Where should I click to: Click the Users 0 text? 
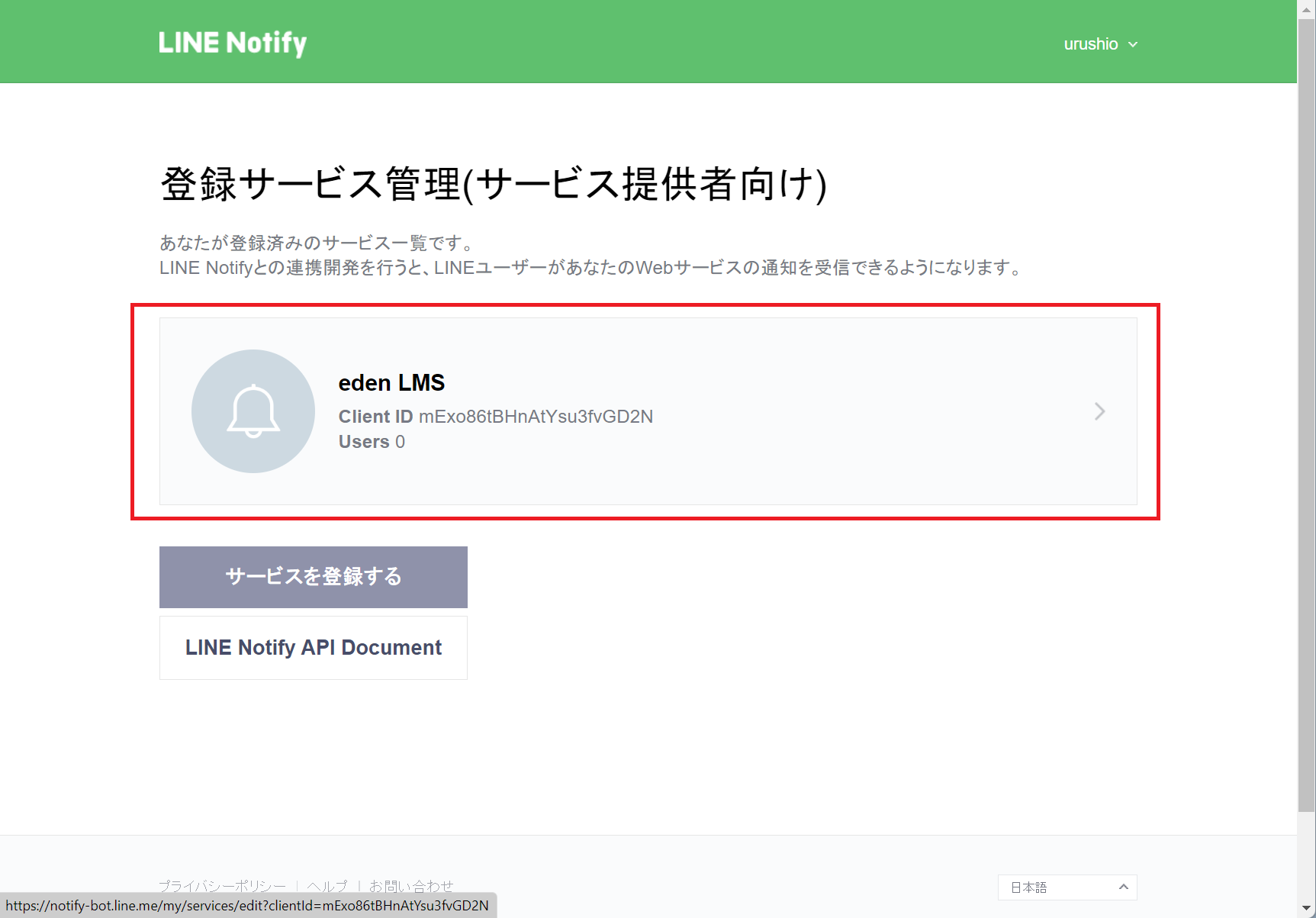372,442
